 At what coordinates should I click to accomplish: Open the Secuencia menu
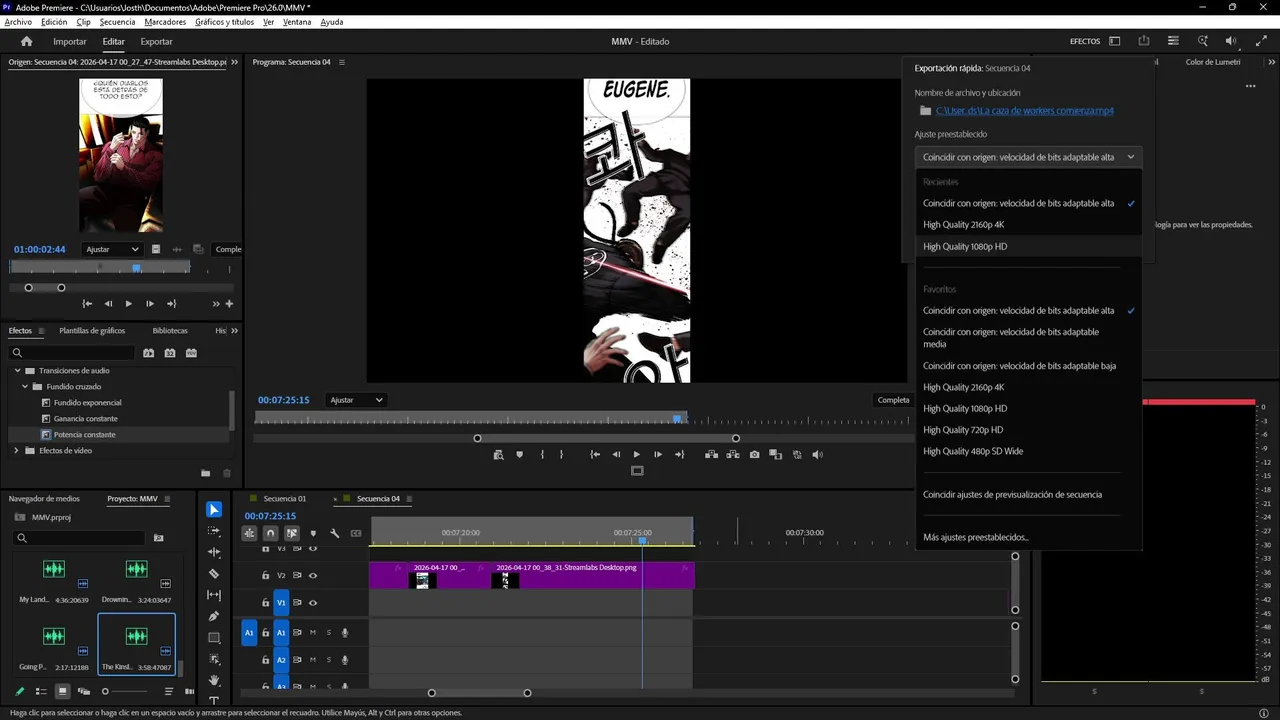point(117,22)
